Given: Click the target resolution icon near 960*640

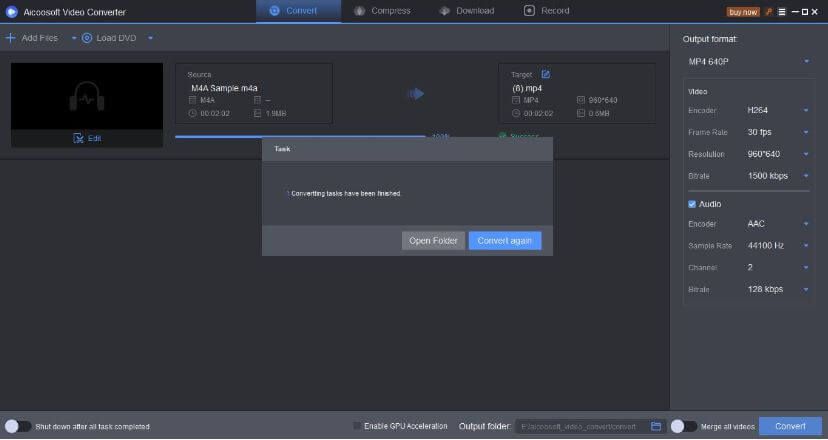Looking at the screenshot, I should click(x=581, y=100).
